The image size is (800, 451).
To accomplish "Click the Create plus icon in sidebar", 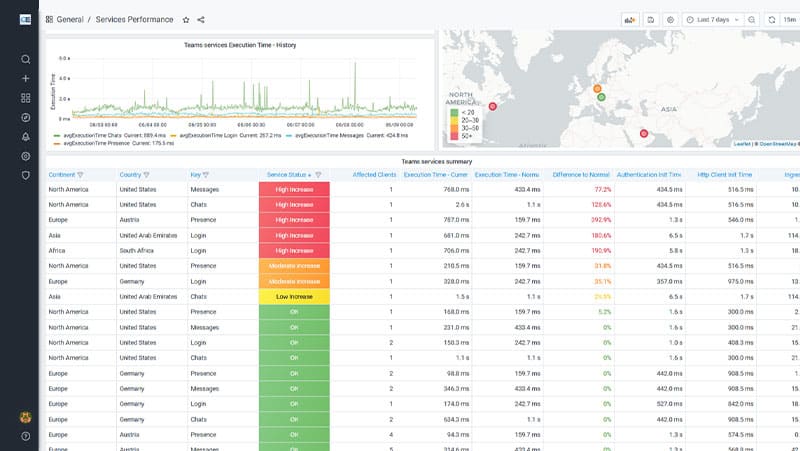I will coord(26,79).
